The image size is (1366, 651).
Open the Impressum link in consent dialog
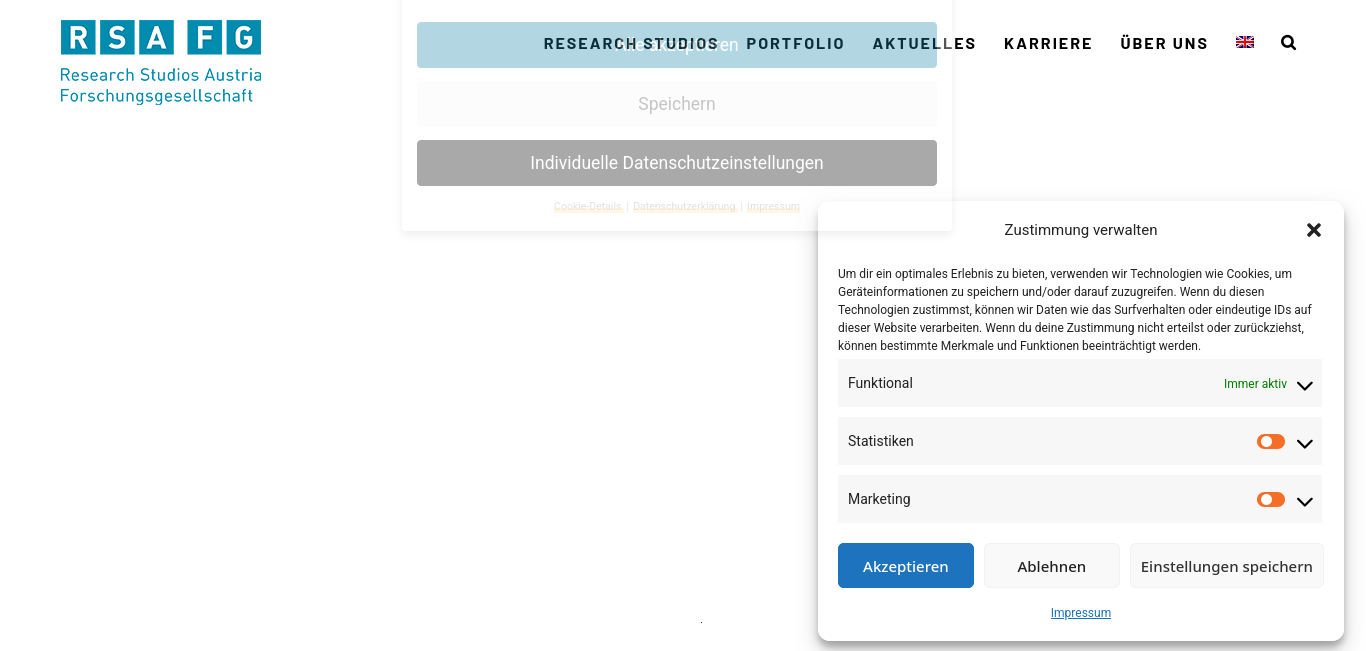pos(1081,613)
